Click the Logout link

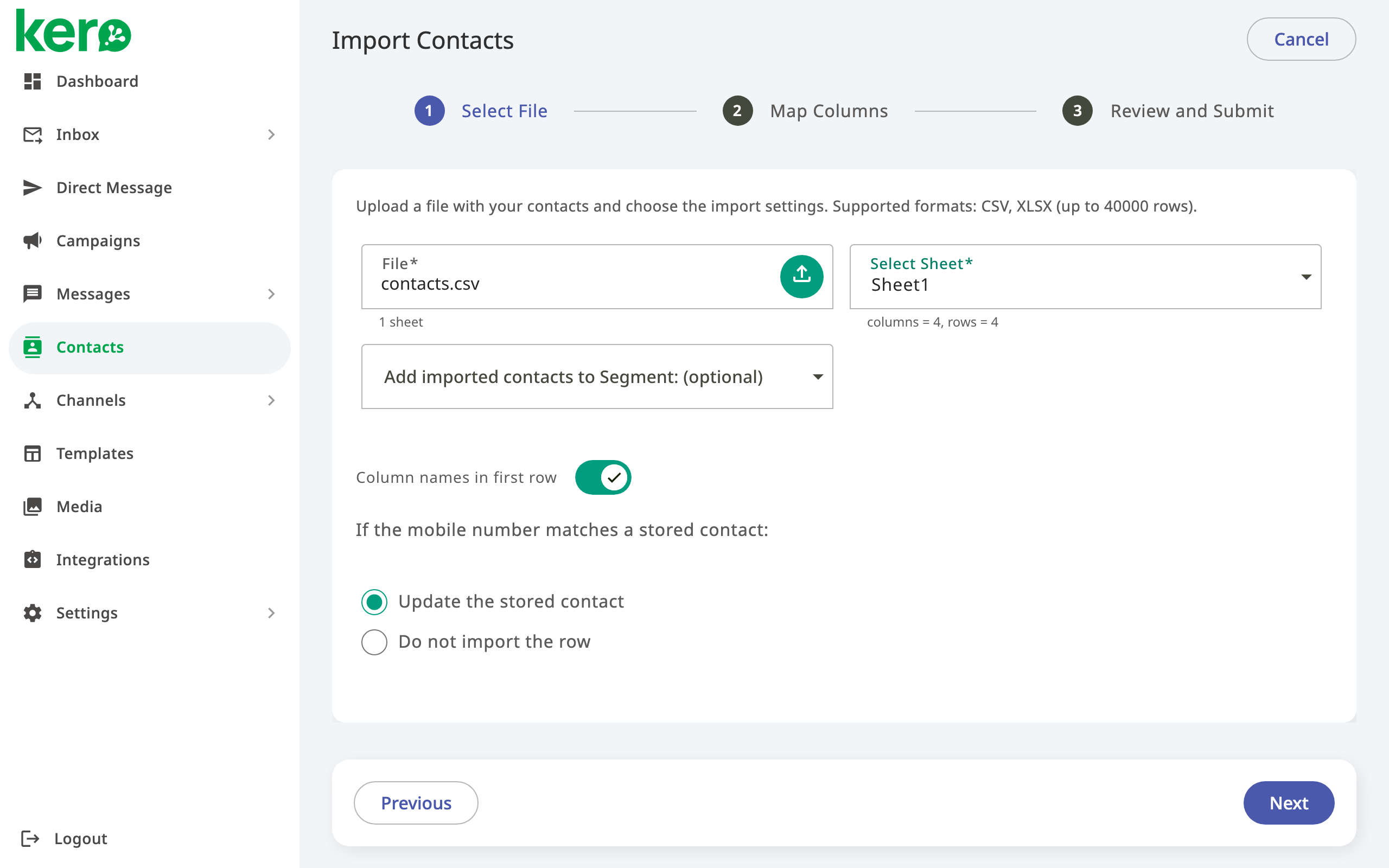pos(64,838)
